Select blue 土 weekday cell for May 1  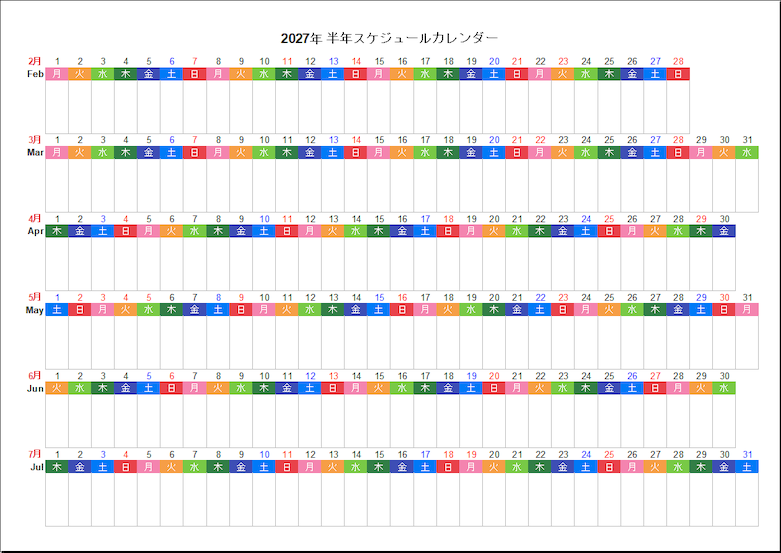coord(57,310)
